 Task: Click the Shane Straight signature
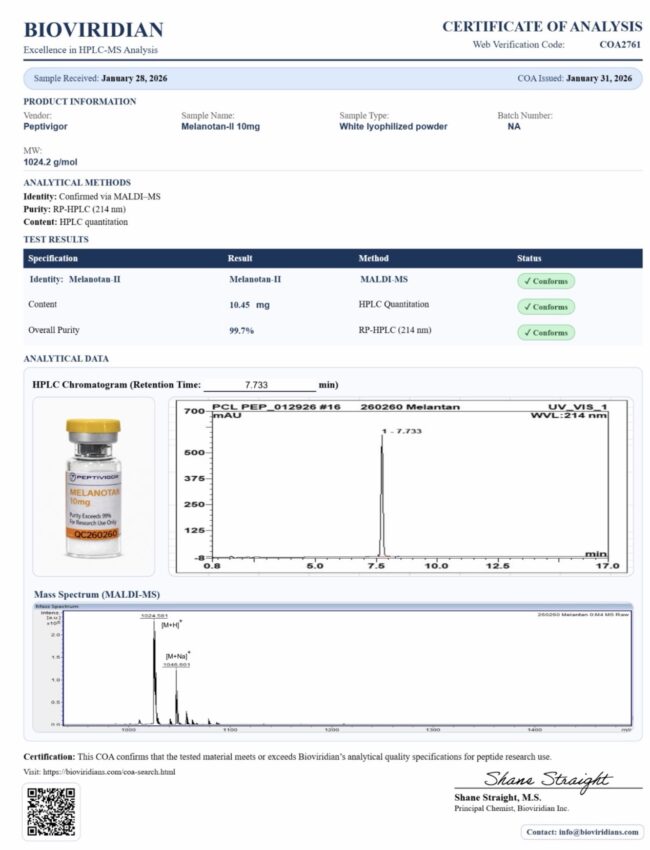[x=547, y=779]
